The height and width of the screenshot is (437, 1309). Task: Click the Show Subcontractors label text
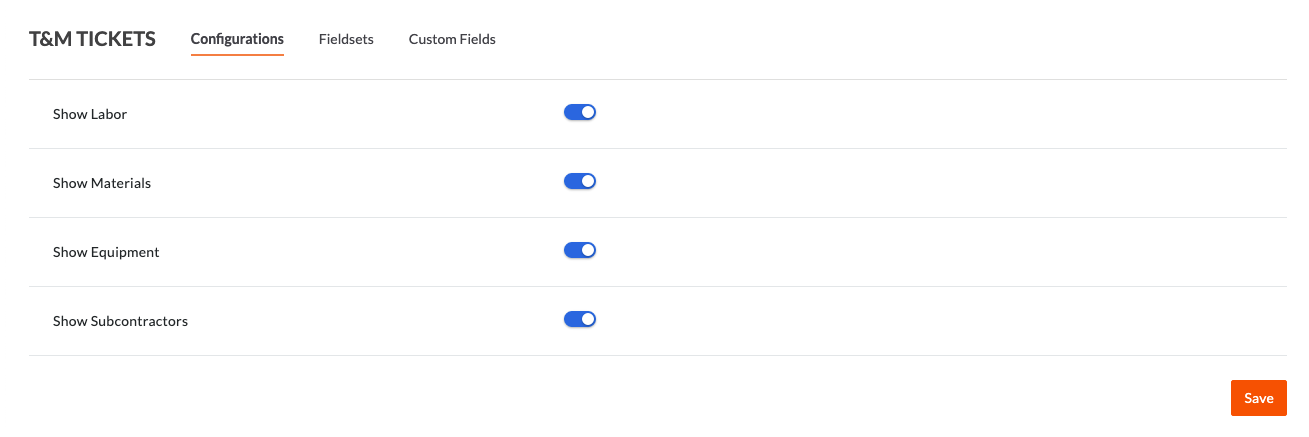120,321
